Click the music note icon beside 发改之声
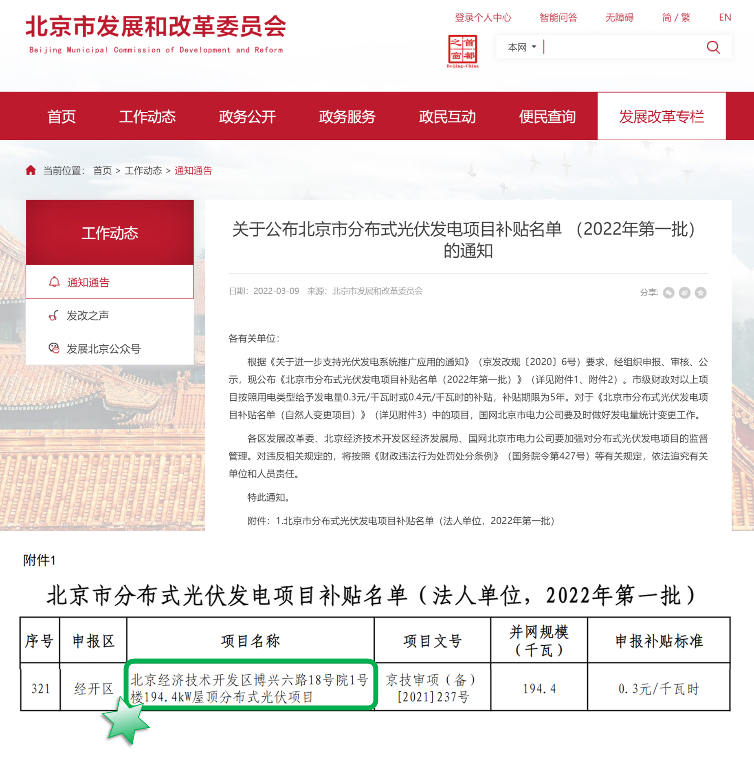Viewport: 754px width, 766px height. (54, 315)
